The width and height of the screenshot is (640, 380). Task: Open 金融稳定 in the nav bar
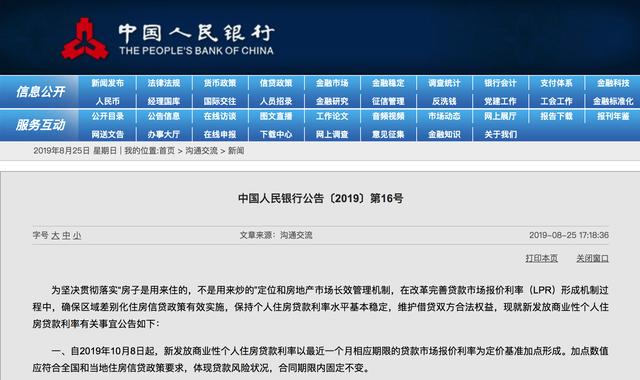[x=388, y=83]
